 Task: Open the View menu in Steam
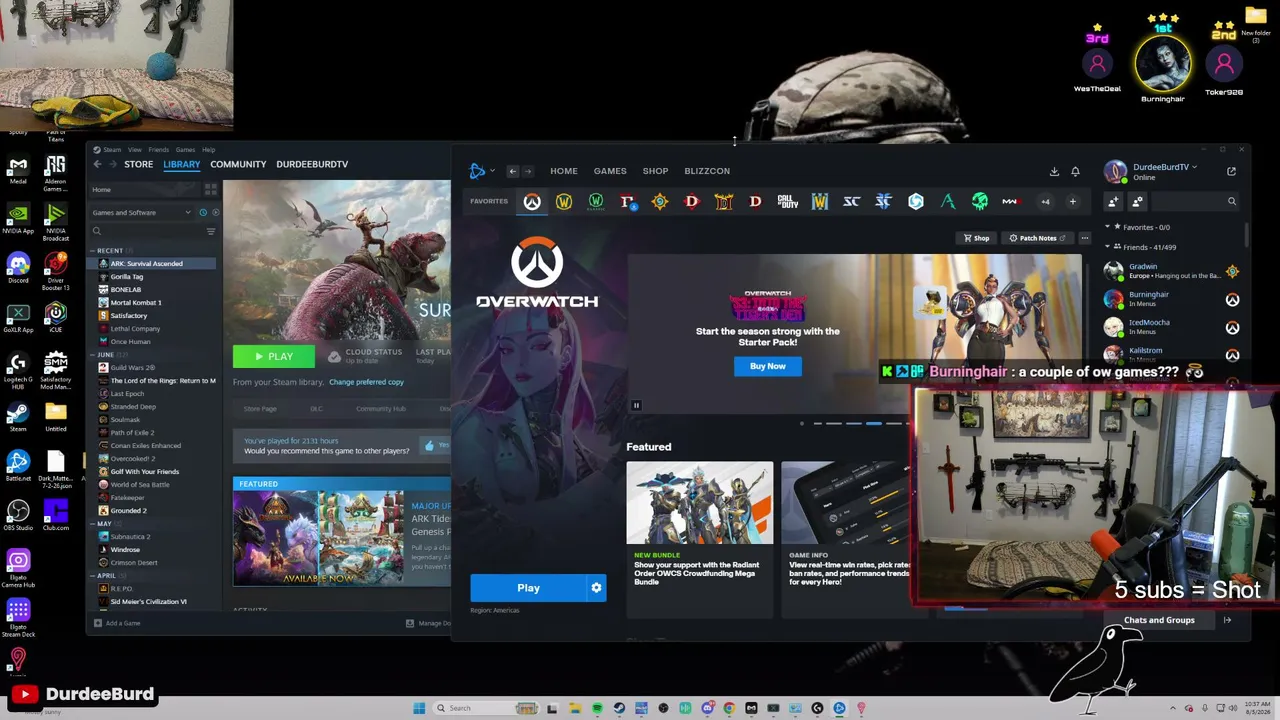pyautogui.click(x=134, y=150)
